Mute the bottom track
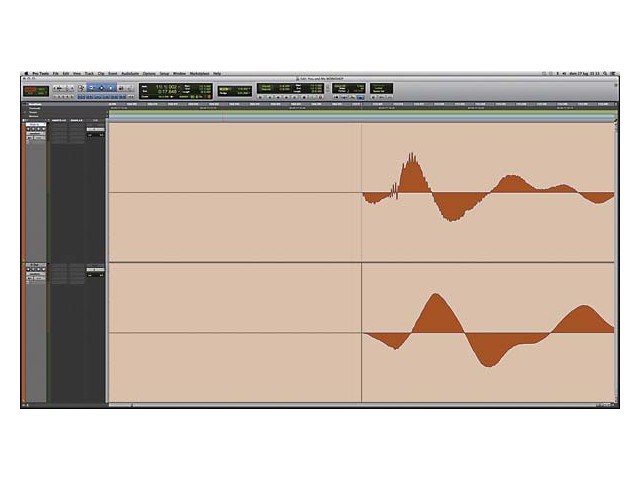This screenshot has height=480, width=640. point(44,269)
